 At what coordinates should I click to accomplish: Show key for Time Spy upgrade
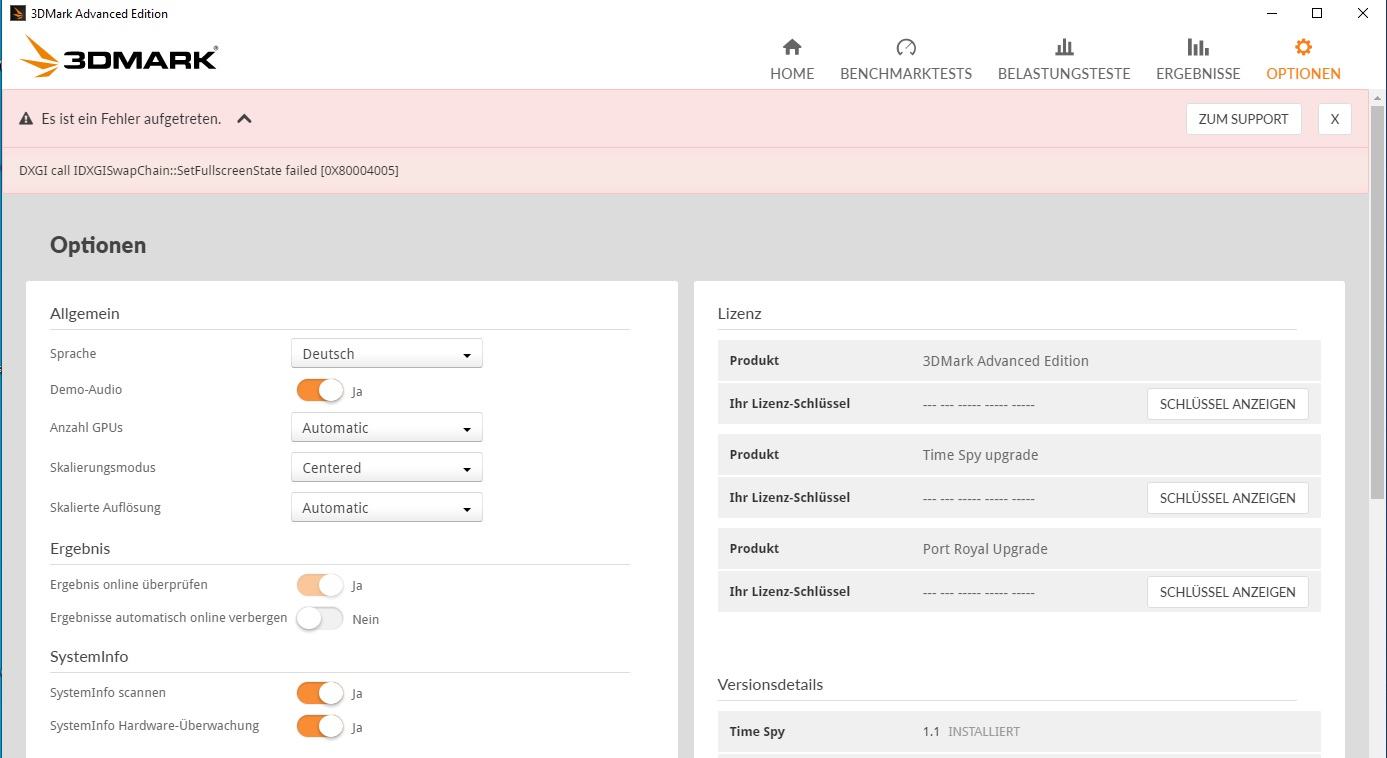coord(1227,498)
